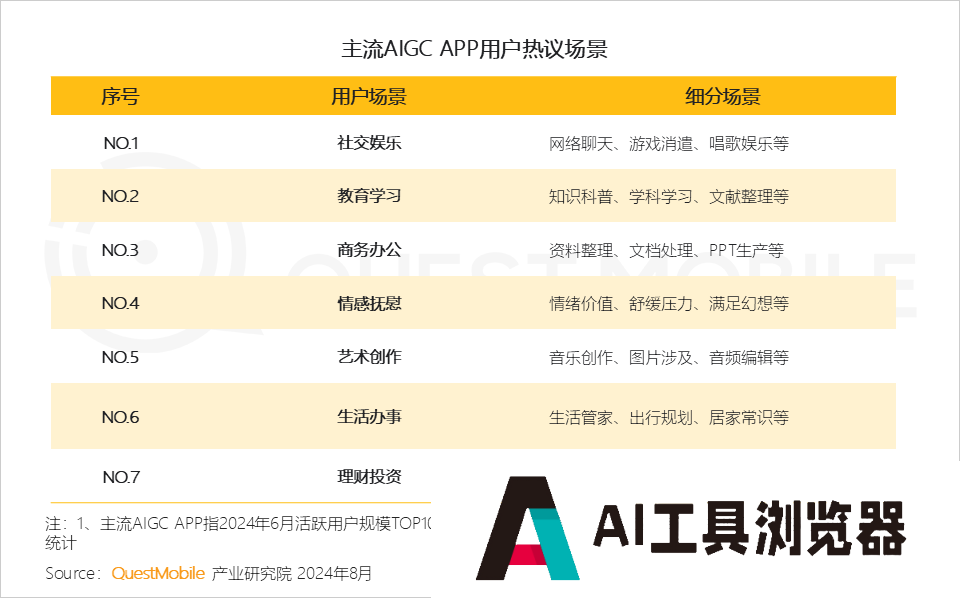Click the 生活办事 cell
The height and width of the screenshot is (598, 960).
coord(369,417)
